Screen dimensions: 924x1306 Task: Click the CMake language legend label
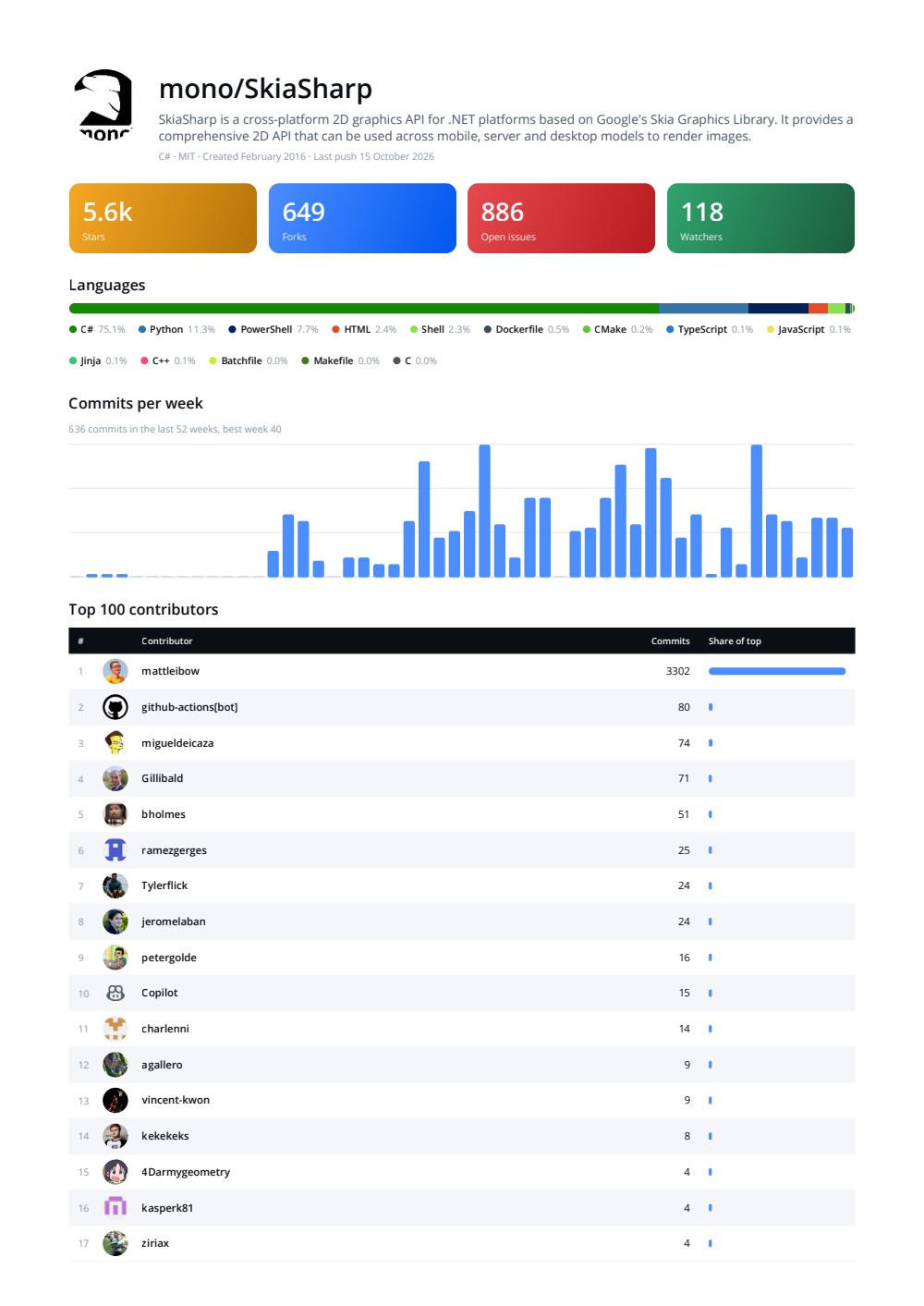point(610,329)
